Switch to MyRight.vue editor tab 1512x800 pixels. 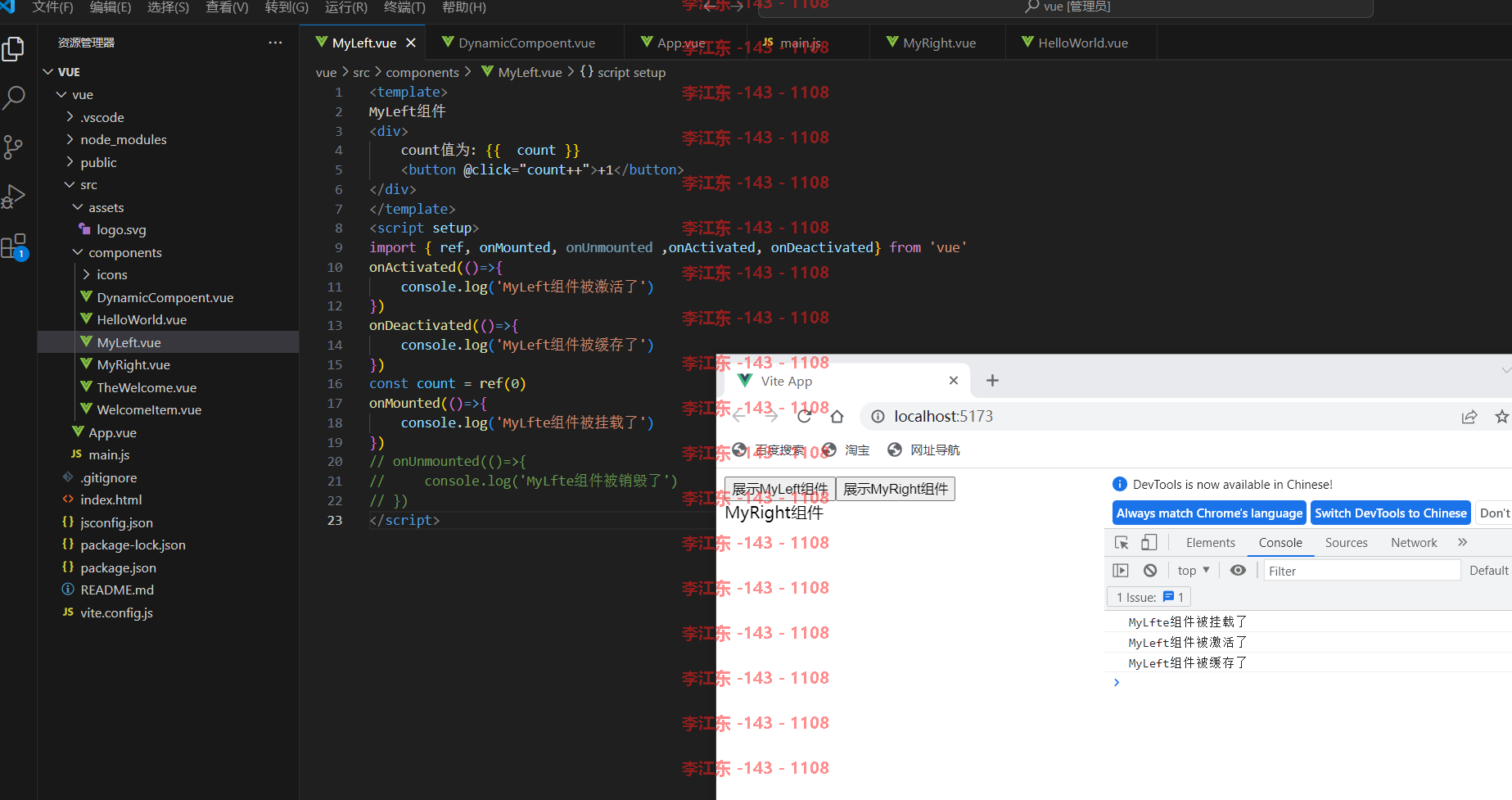[939, 43]
